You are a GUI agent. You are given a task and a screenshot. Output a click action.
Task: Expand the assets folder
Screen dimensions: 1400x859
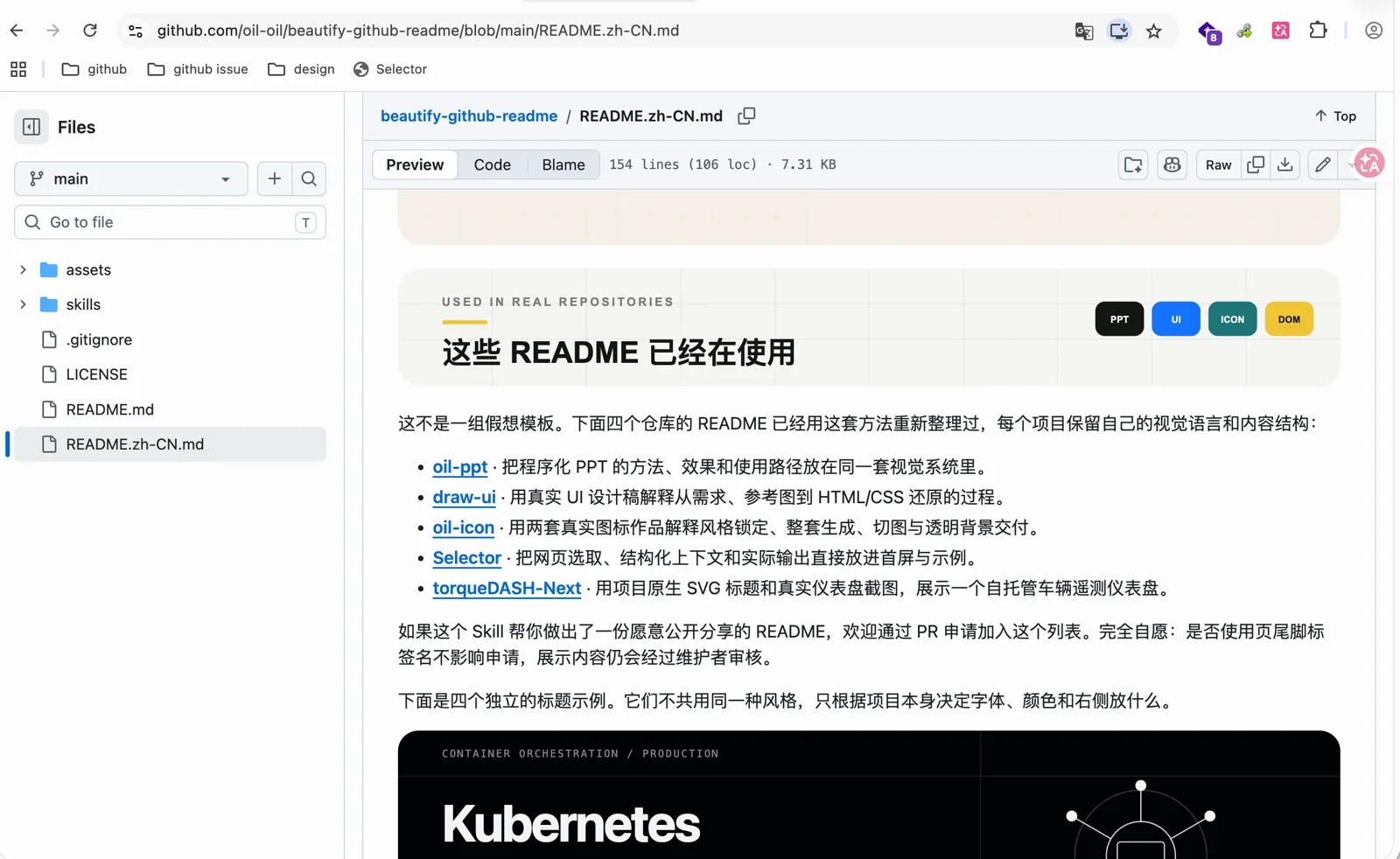(x=23, y=269)
